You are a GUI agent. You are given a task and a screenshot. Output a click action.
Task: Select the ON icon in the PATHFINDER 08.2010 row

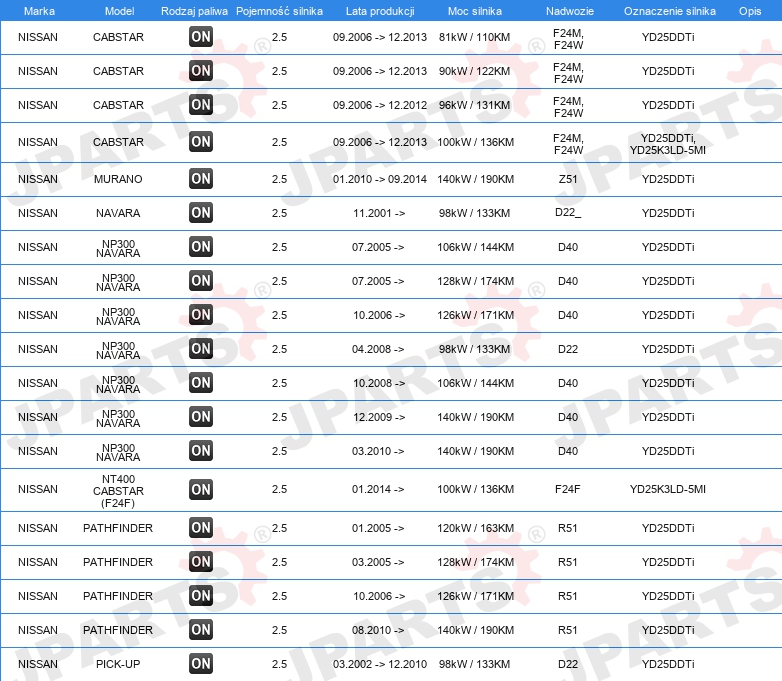[x=201, y=630]
